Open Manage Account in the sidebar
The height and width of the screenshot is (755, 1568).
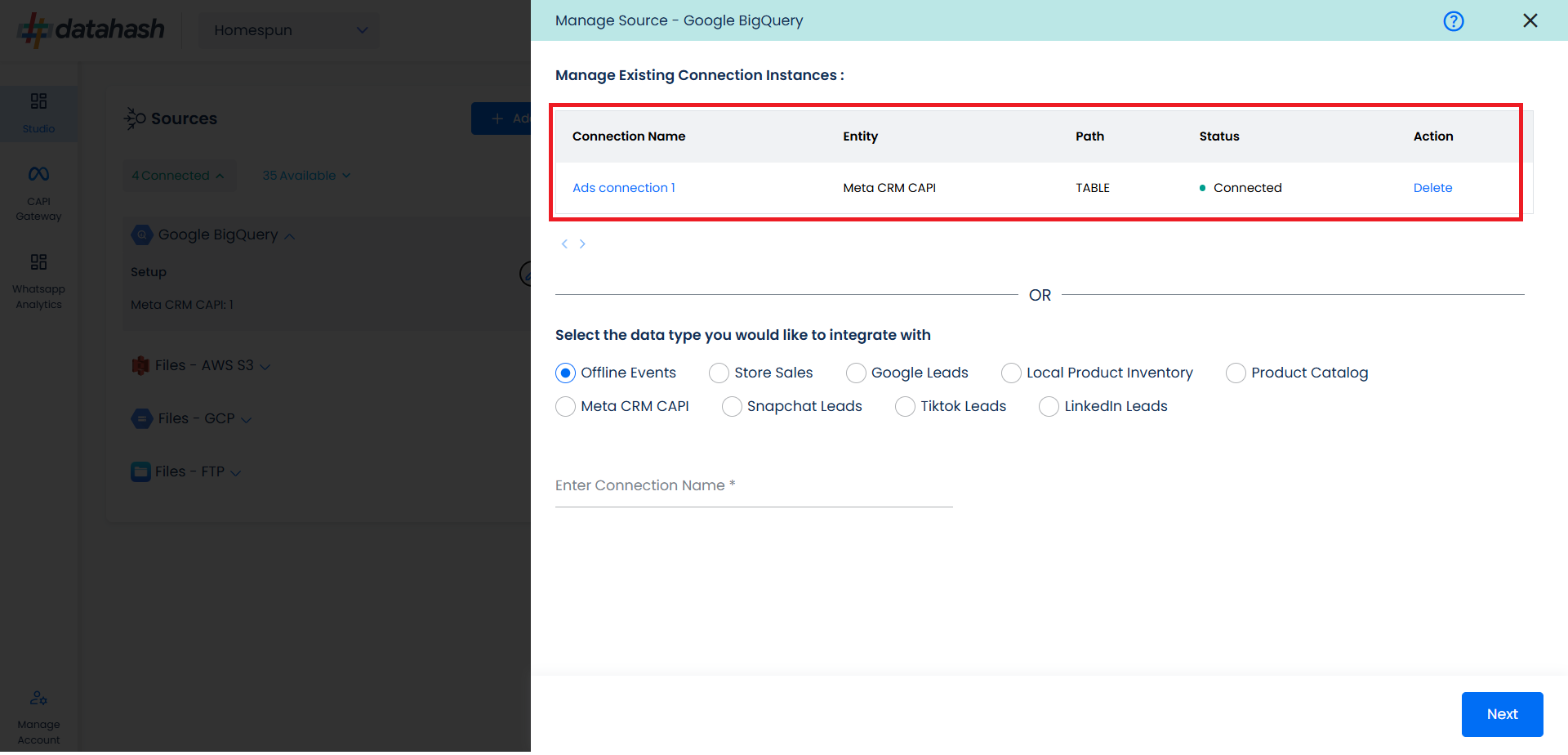click(38, 717)
